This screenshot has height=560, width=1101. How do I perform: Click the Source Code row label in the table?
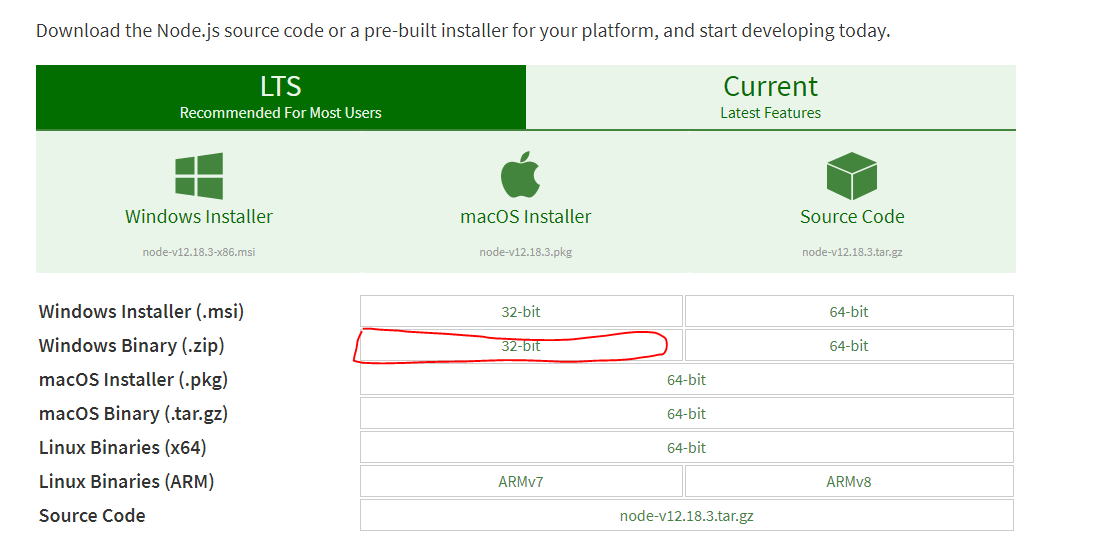tap(92, 516)
